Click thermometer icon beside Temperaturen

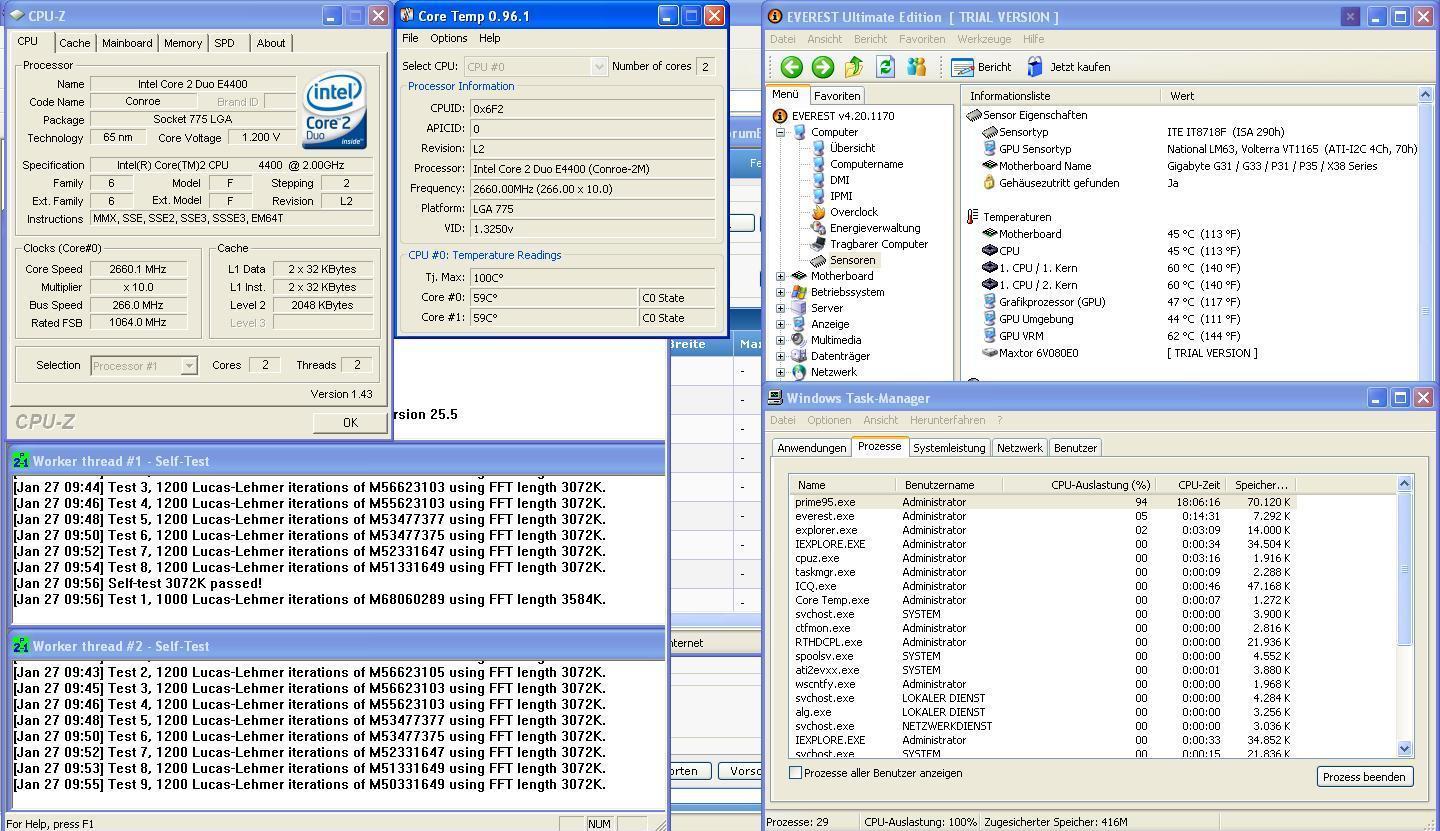[x=972, y=217]
